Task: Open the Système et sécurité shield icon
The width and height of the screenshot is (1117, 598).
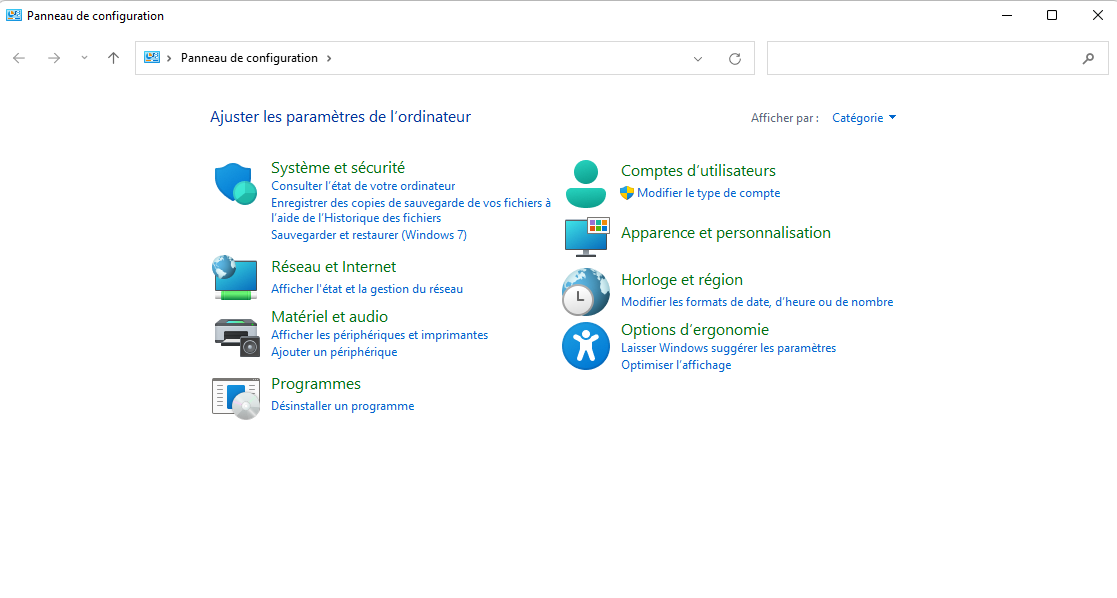Action: tap(235, 183)
